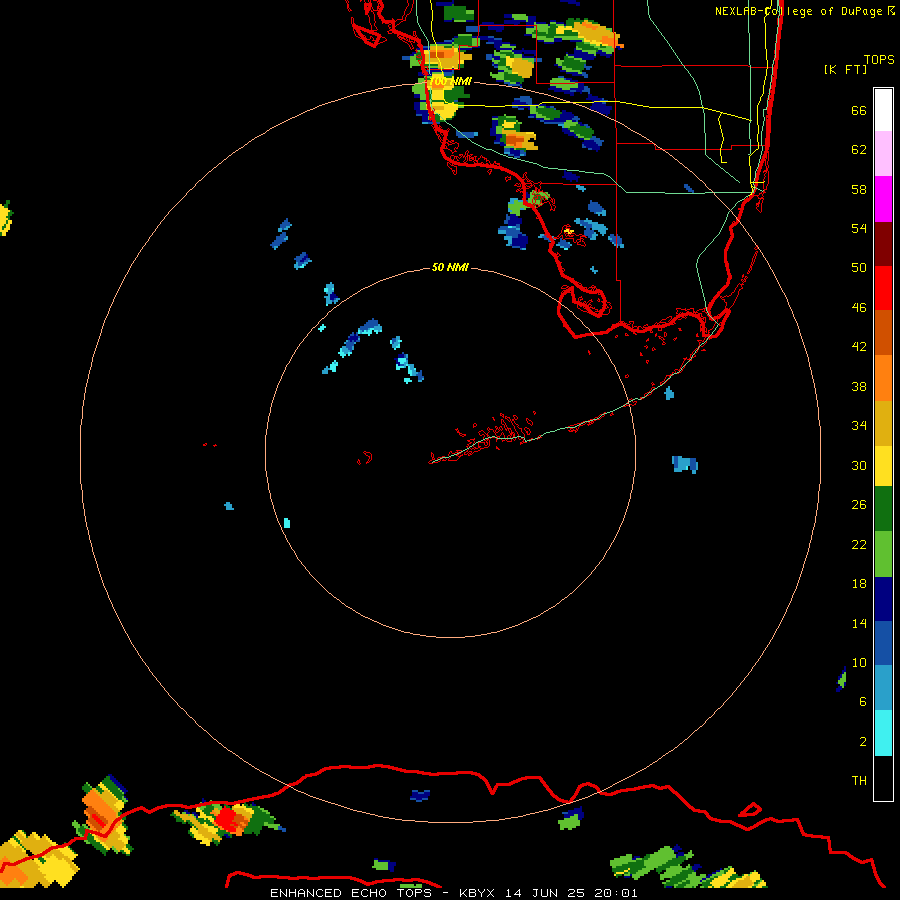Click the TH label on the scale
The image size is (900, 900).
(859, 781)
